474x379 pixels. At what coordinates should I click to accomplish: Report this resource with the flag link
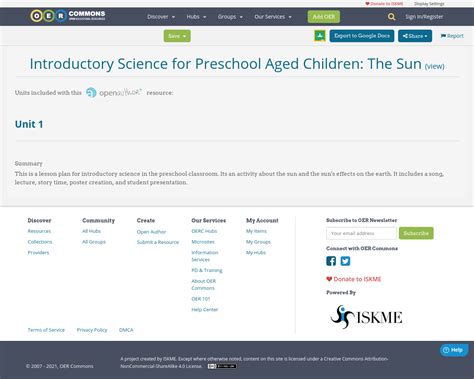[x=452, y=36]
